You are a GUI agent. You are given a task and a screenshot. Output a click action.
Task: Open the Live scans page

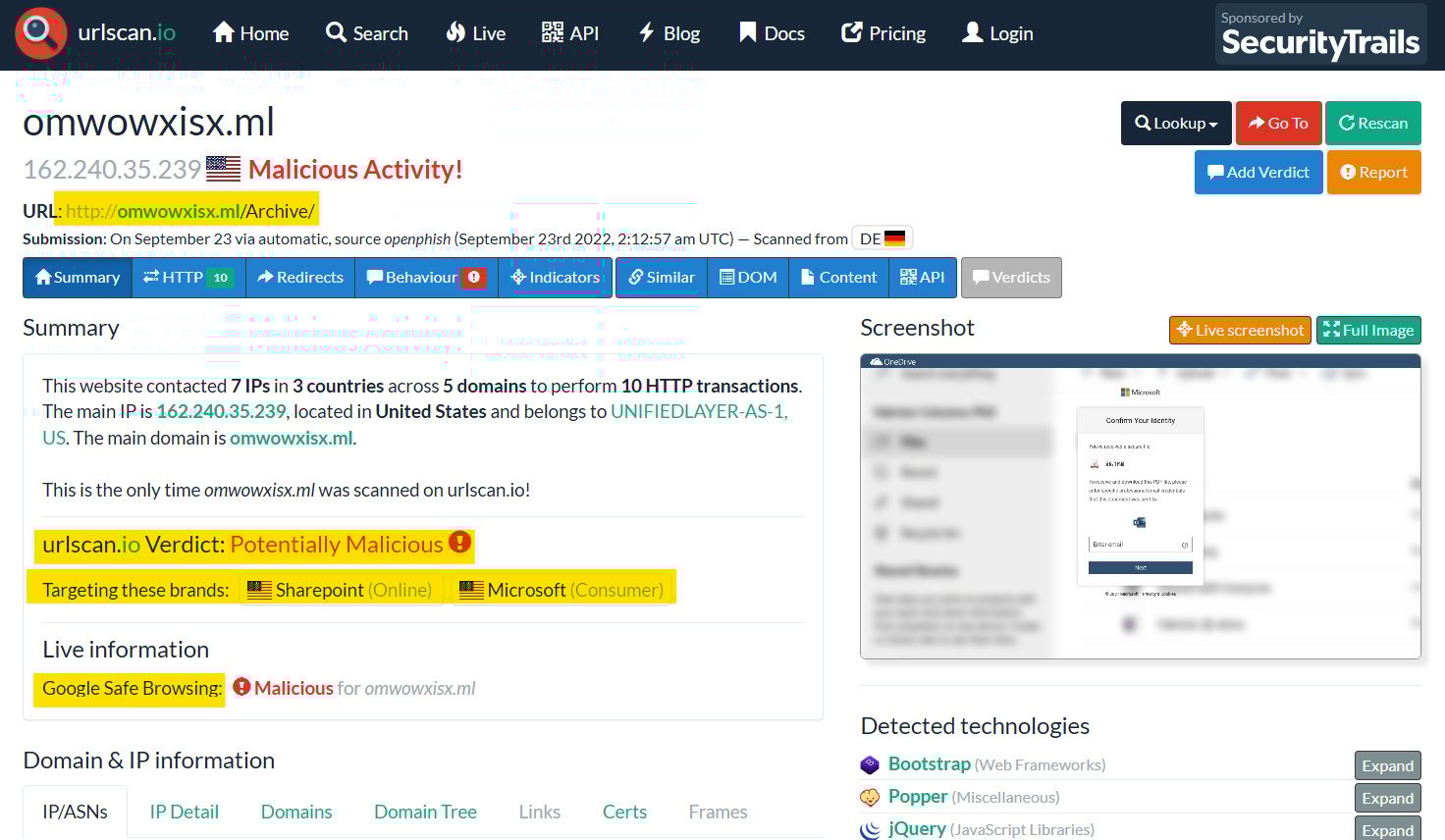pyautogui.click(x=476, y=33)
